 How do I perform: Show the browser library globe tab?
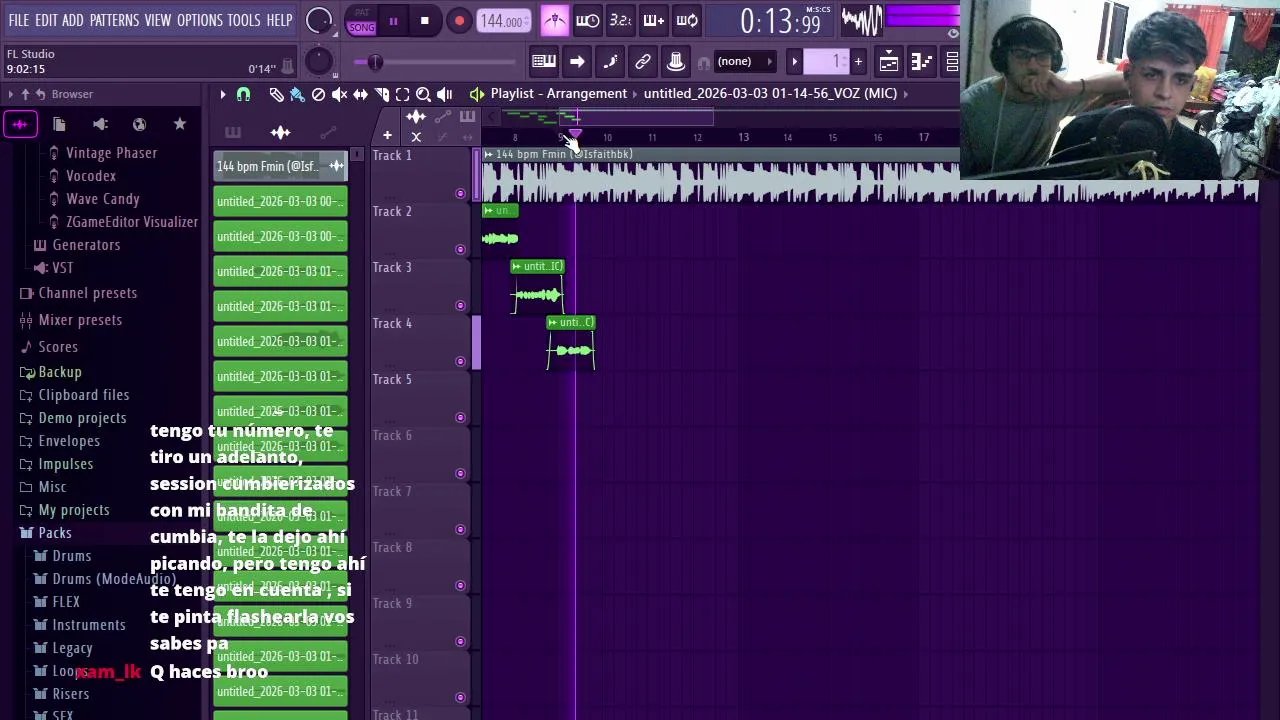pos(139,124)
